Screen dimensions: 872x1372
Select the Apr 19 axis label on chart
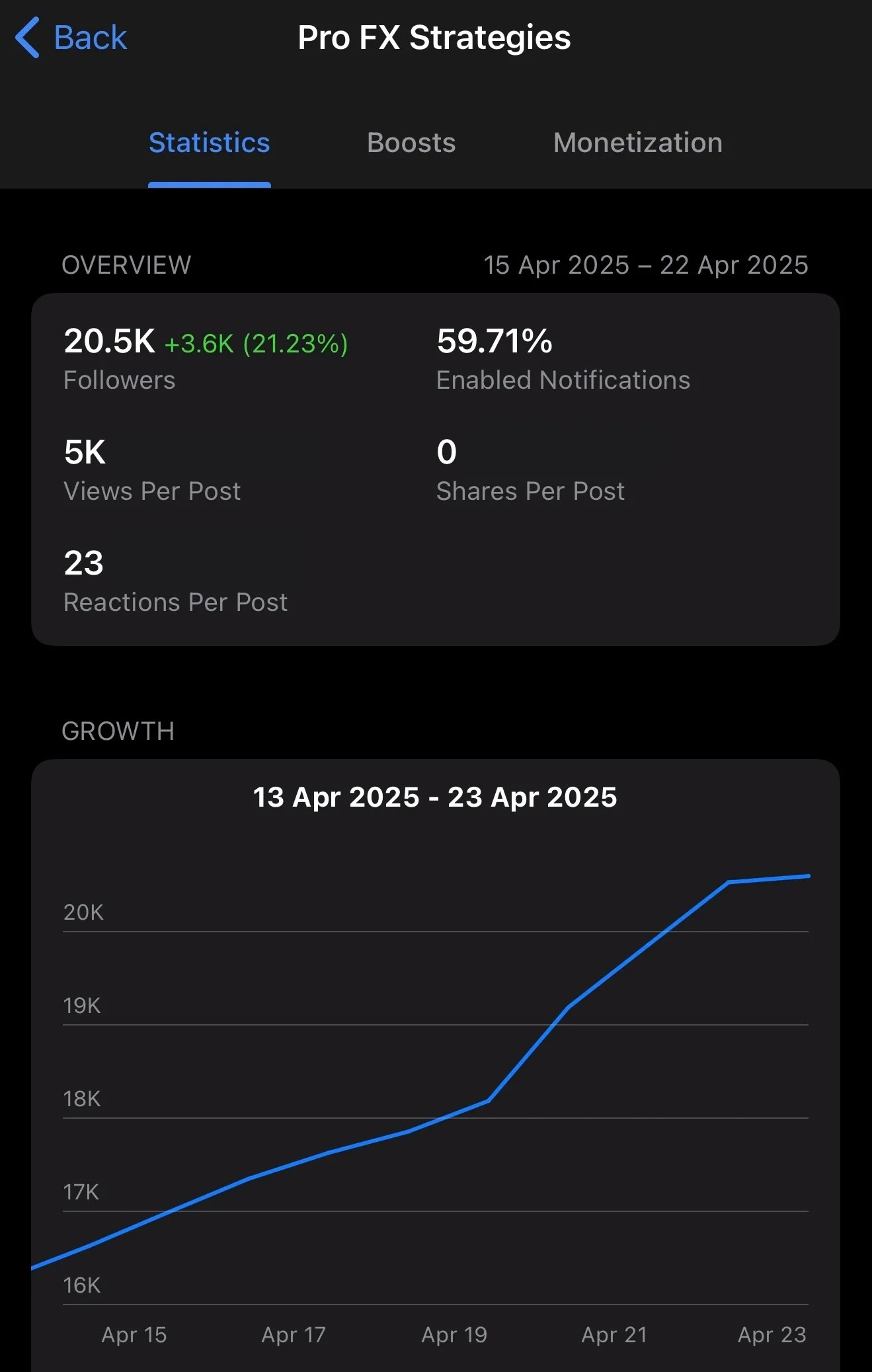(454, 1335)
